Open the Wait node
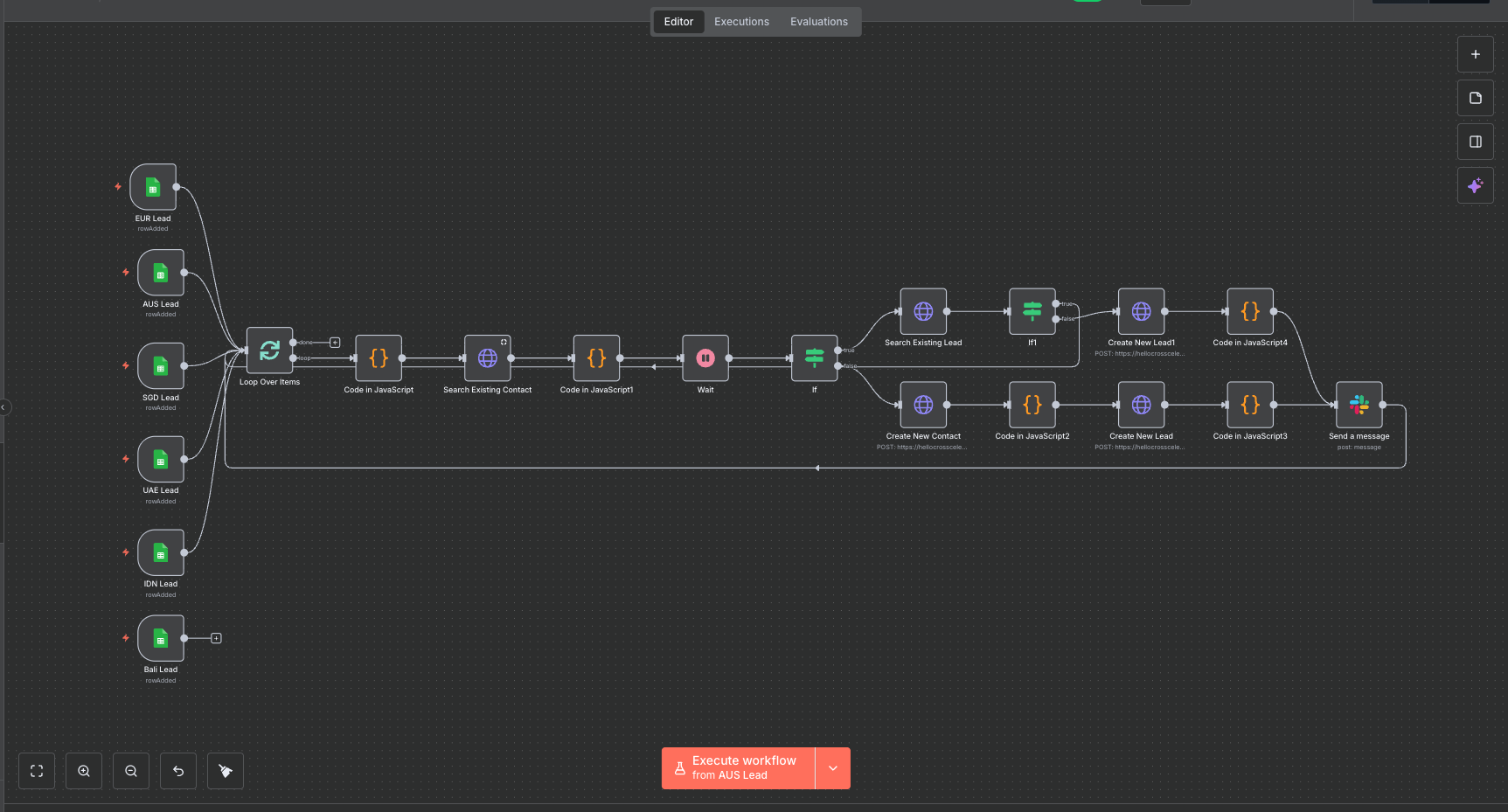This screenshot has height=812, width=1508. (x=705, y=357)
